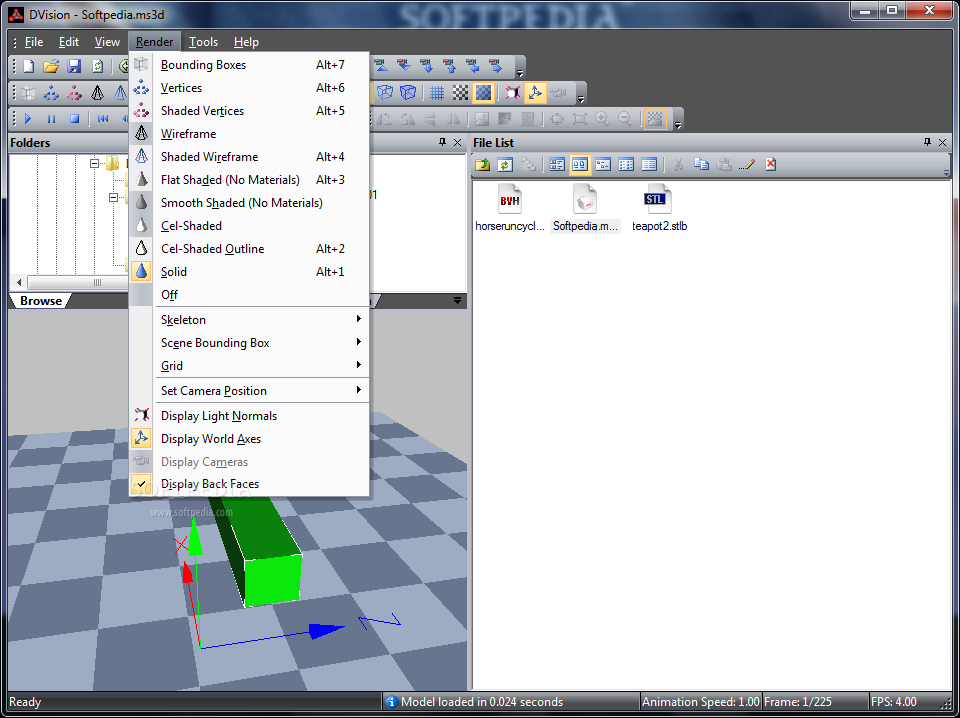
Task: Click the Zoom Out magnifier toolbar icon
Action: coord(625,119)
